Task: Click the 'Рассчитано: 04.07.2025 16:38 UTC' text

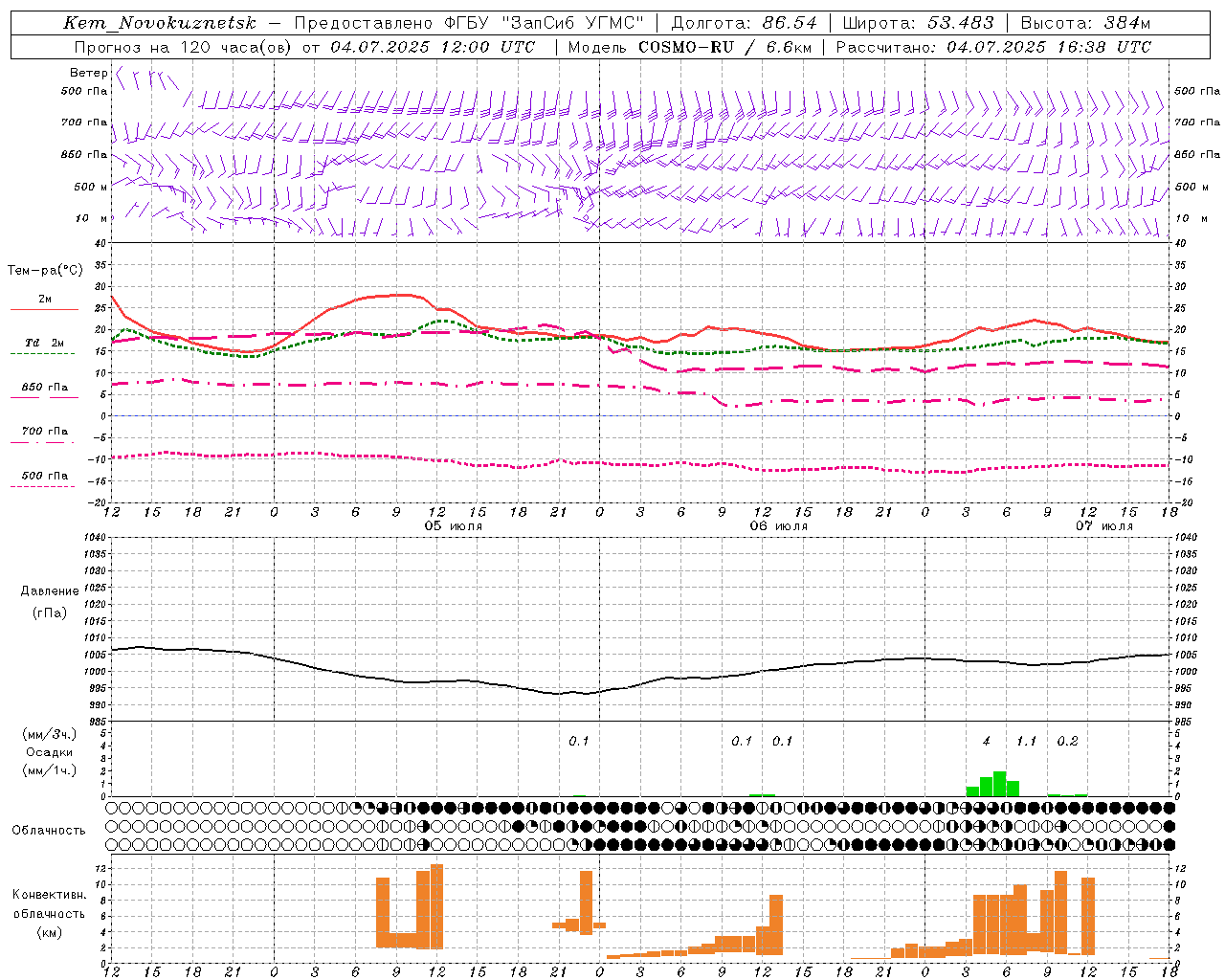Action: 993,47
